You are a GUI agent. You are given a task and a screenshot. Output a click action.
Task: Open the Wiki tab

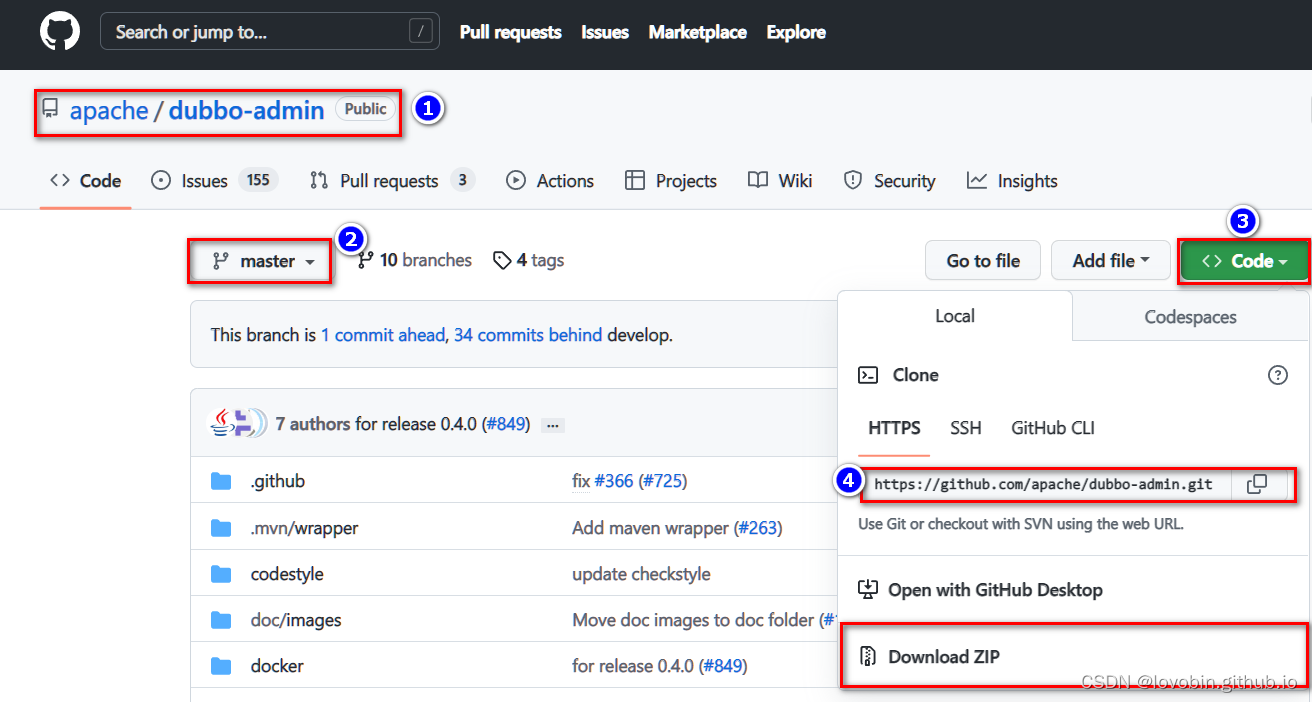[x=780, y=181]
